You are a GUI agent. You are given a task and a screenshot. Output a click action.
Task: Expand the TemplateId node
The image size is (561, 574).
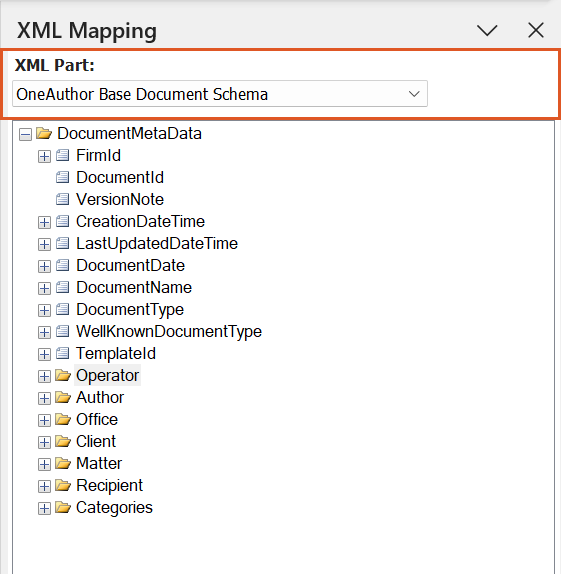coord(44,354)
